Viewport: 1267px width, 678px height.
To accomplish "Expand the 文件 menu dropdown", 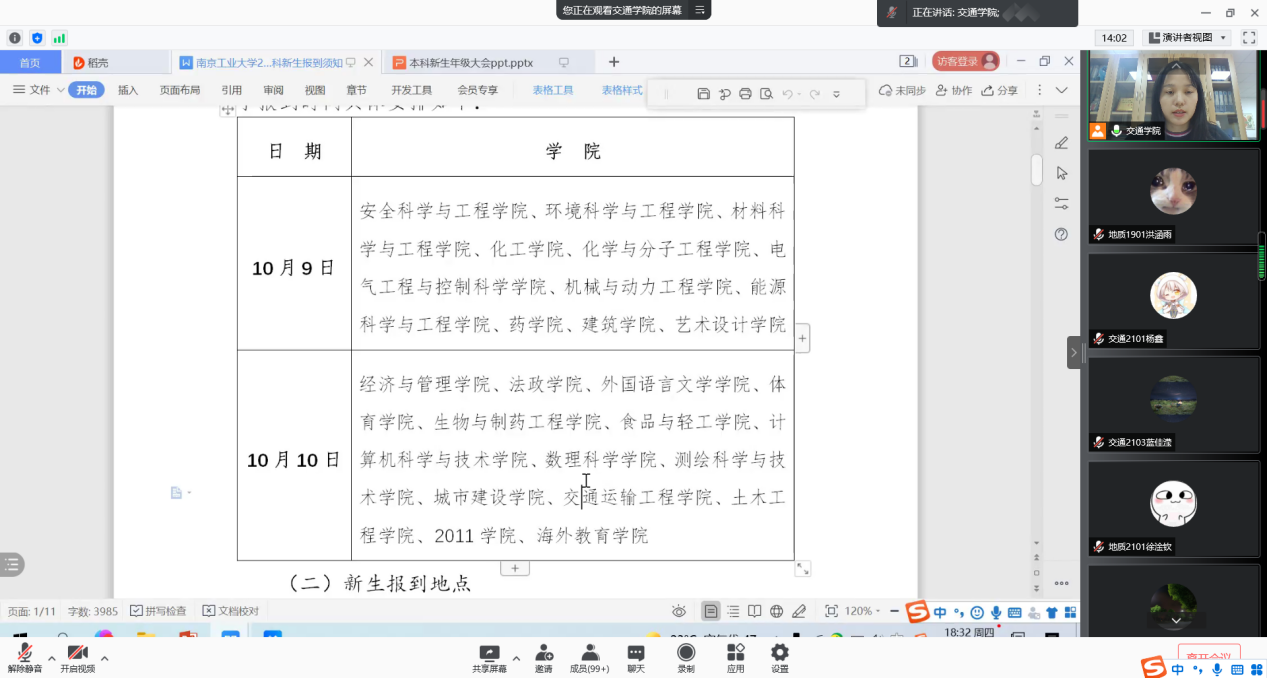I will click(40, 90).
